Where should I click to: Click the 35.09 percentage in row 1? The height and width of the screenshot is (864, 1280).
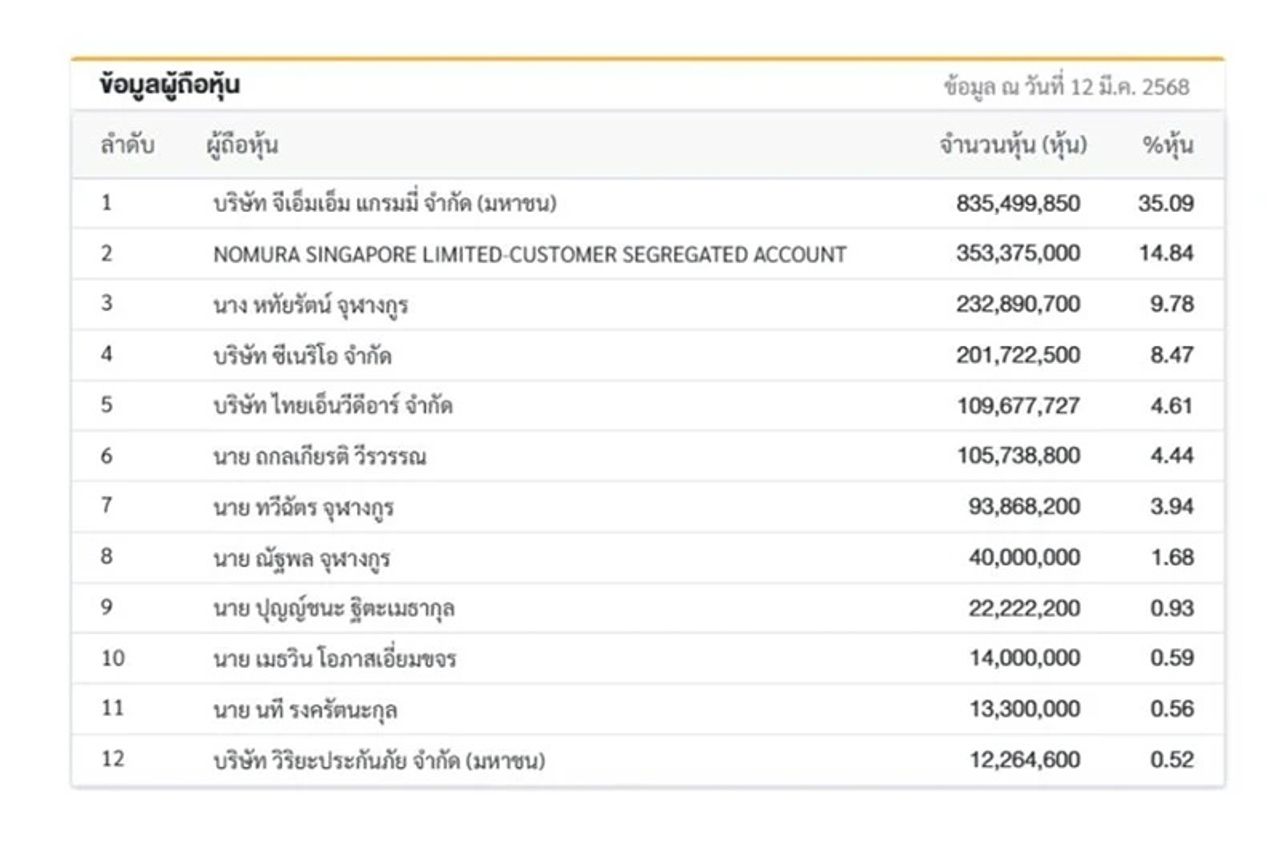1165,204
